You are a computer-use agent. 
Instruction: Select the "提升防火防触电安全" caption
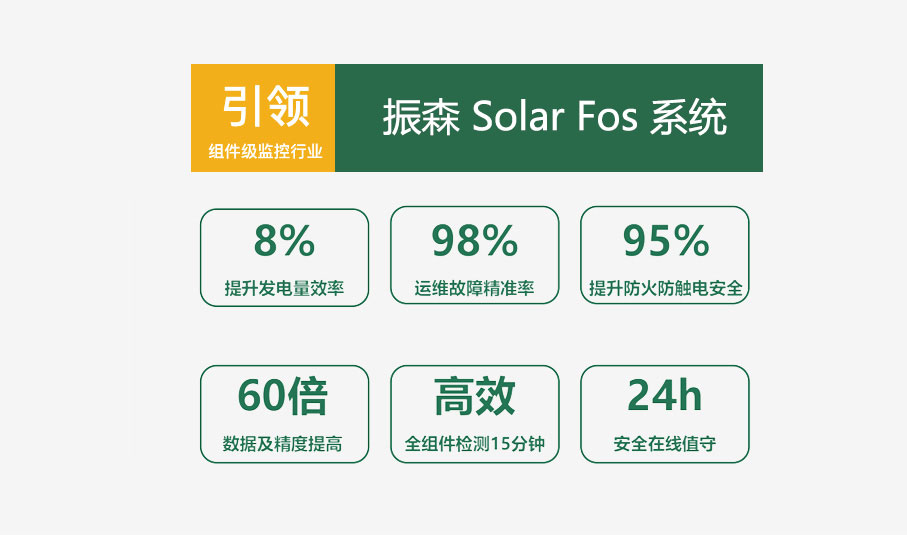(x=665, y=289)
